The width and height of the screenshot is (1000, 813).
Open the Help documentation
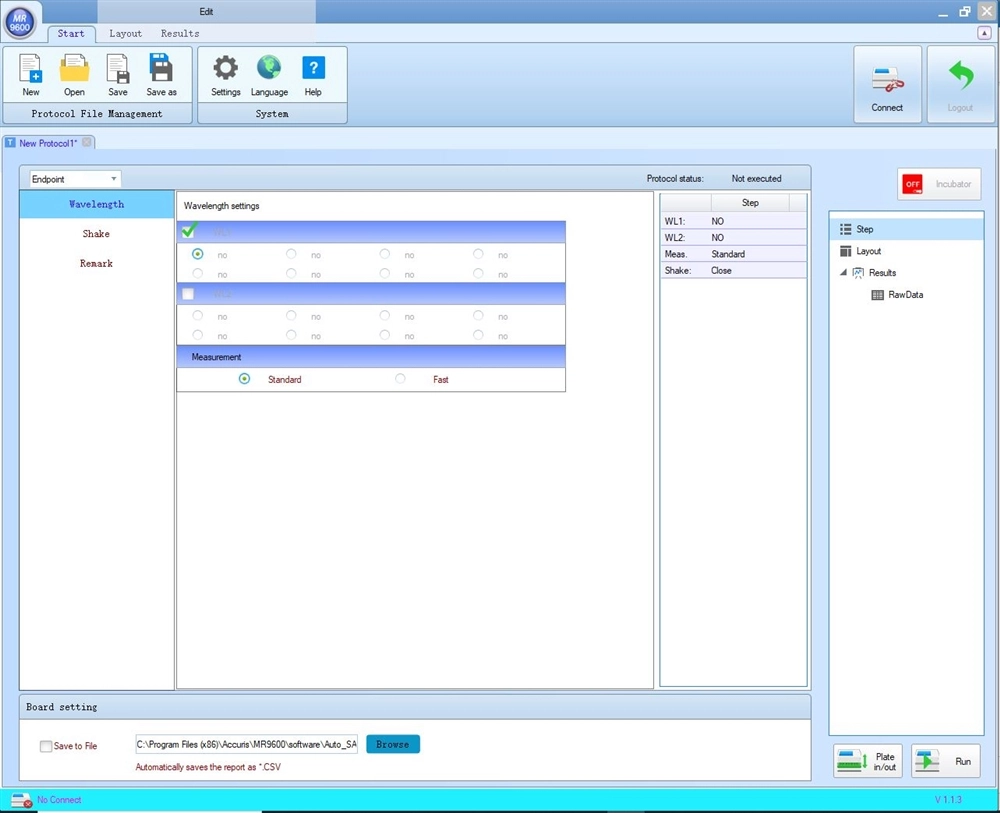tap(313, 74)
